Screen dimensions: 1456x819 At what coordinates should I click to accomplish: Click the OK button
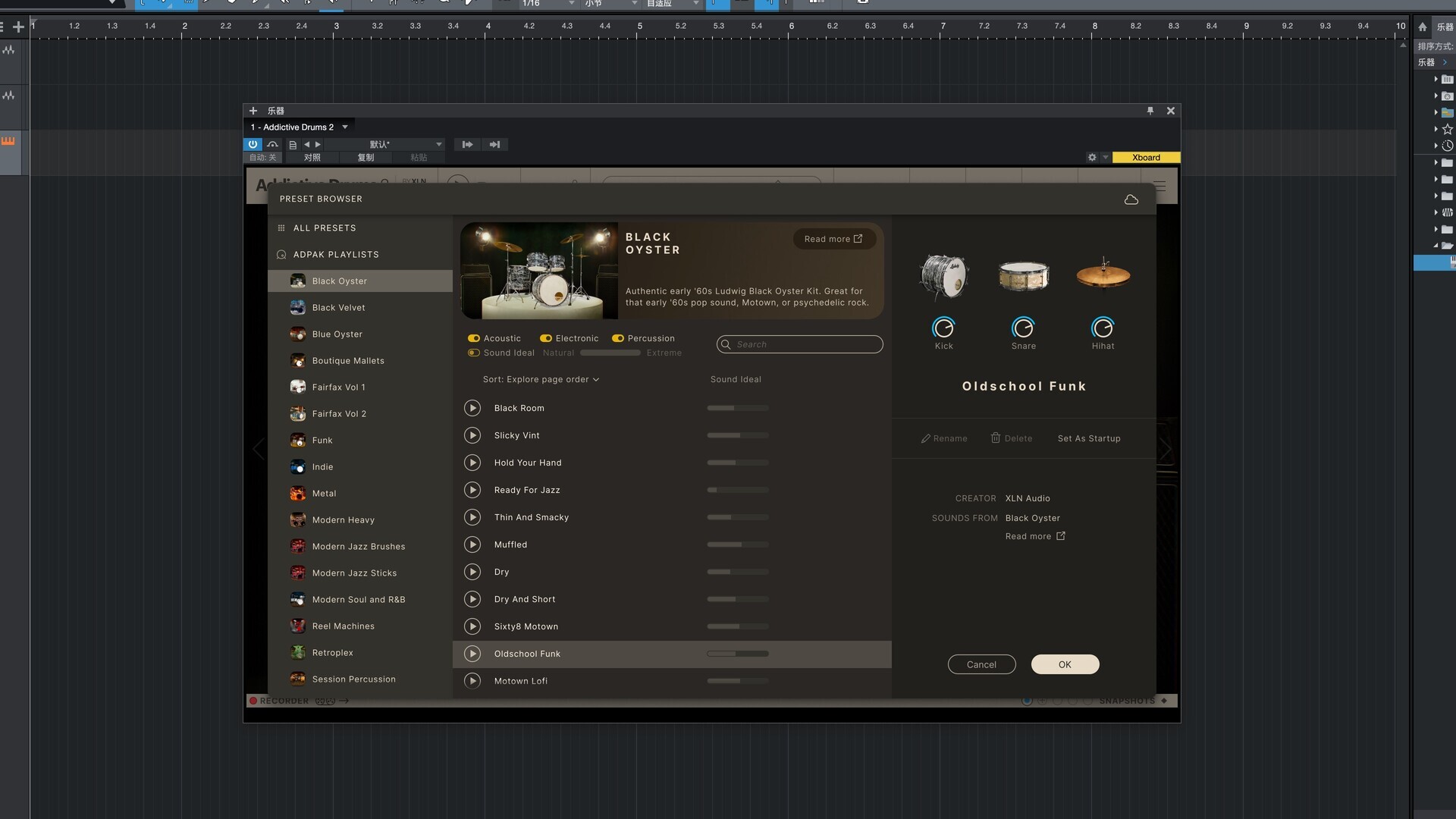[1065, 664]
